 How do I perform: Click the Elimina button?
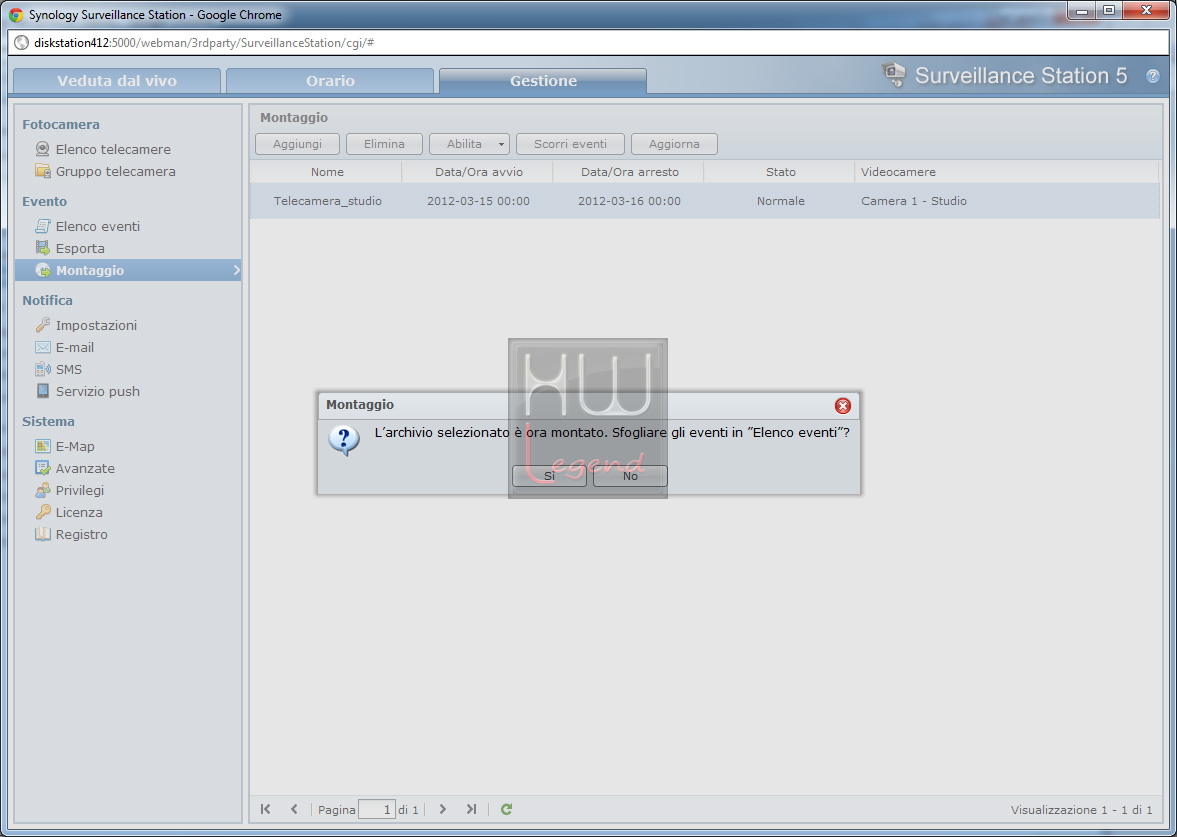click(384, 143)
